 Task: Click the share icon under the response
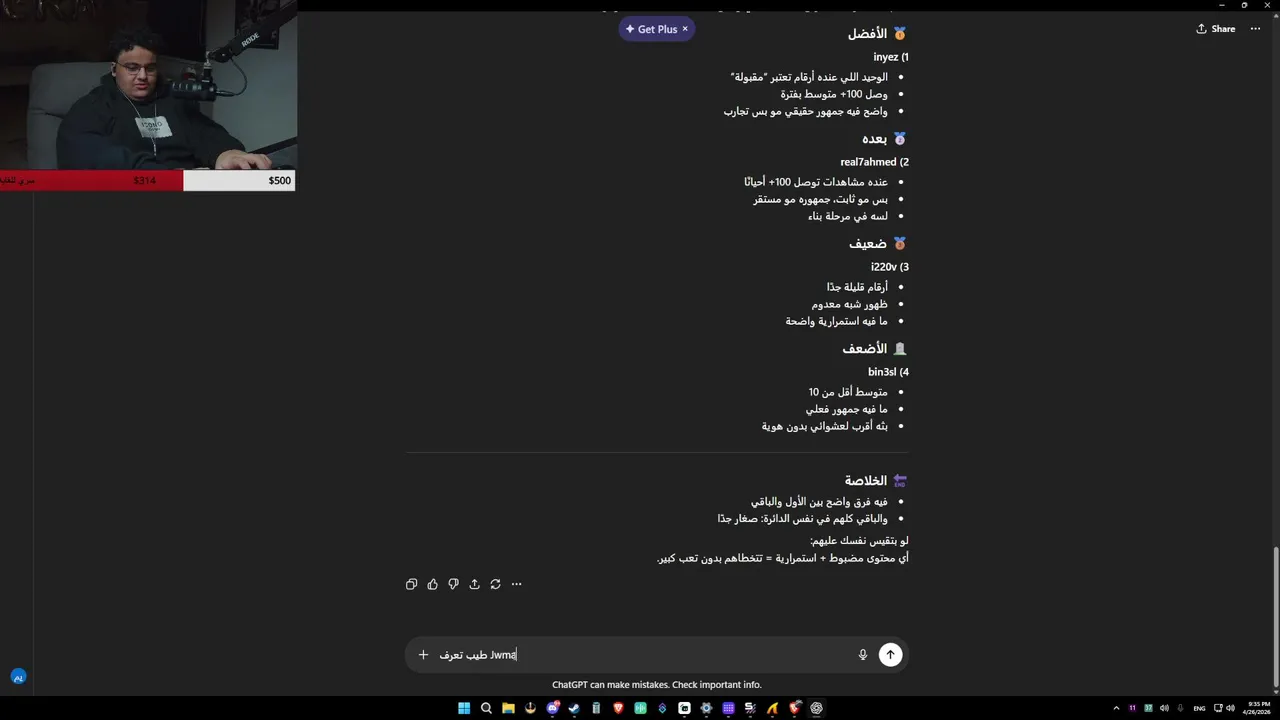[474, 584]
